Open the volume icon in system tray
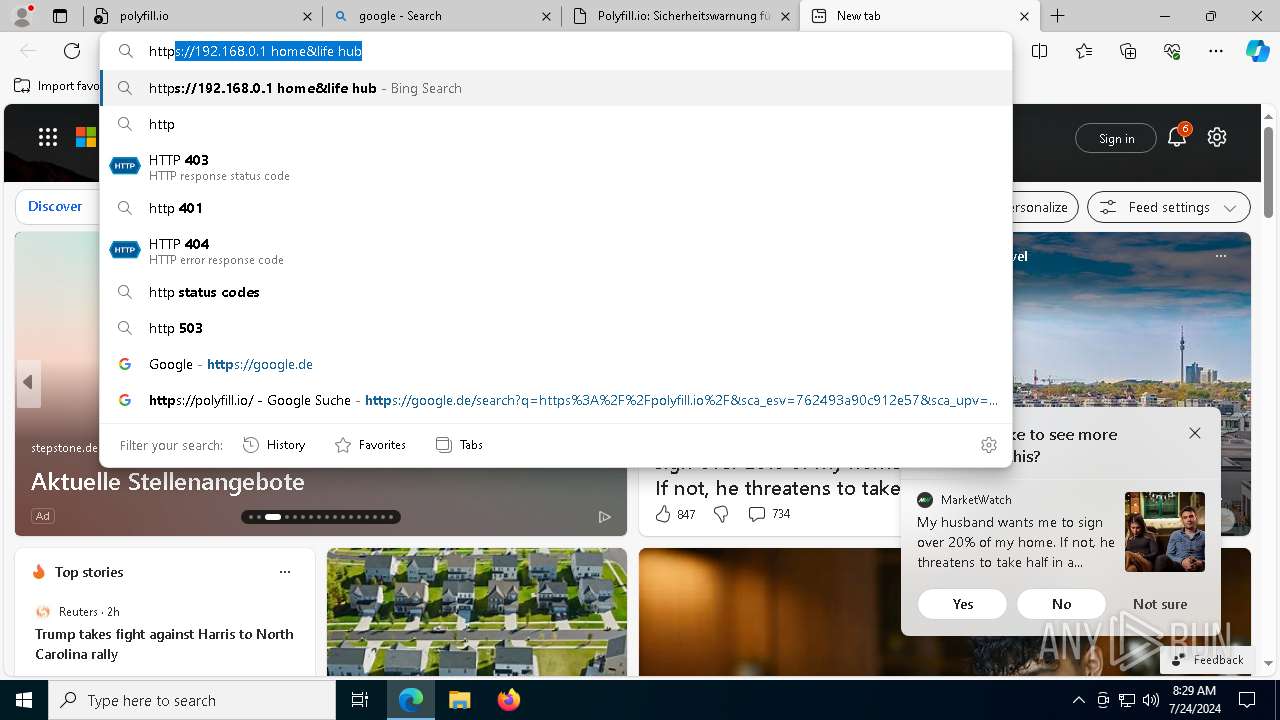Screen dimensions: 1280x720 [x=1150, y=700]
